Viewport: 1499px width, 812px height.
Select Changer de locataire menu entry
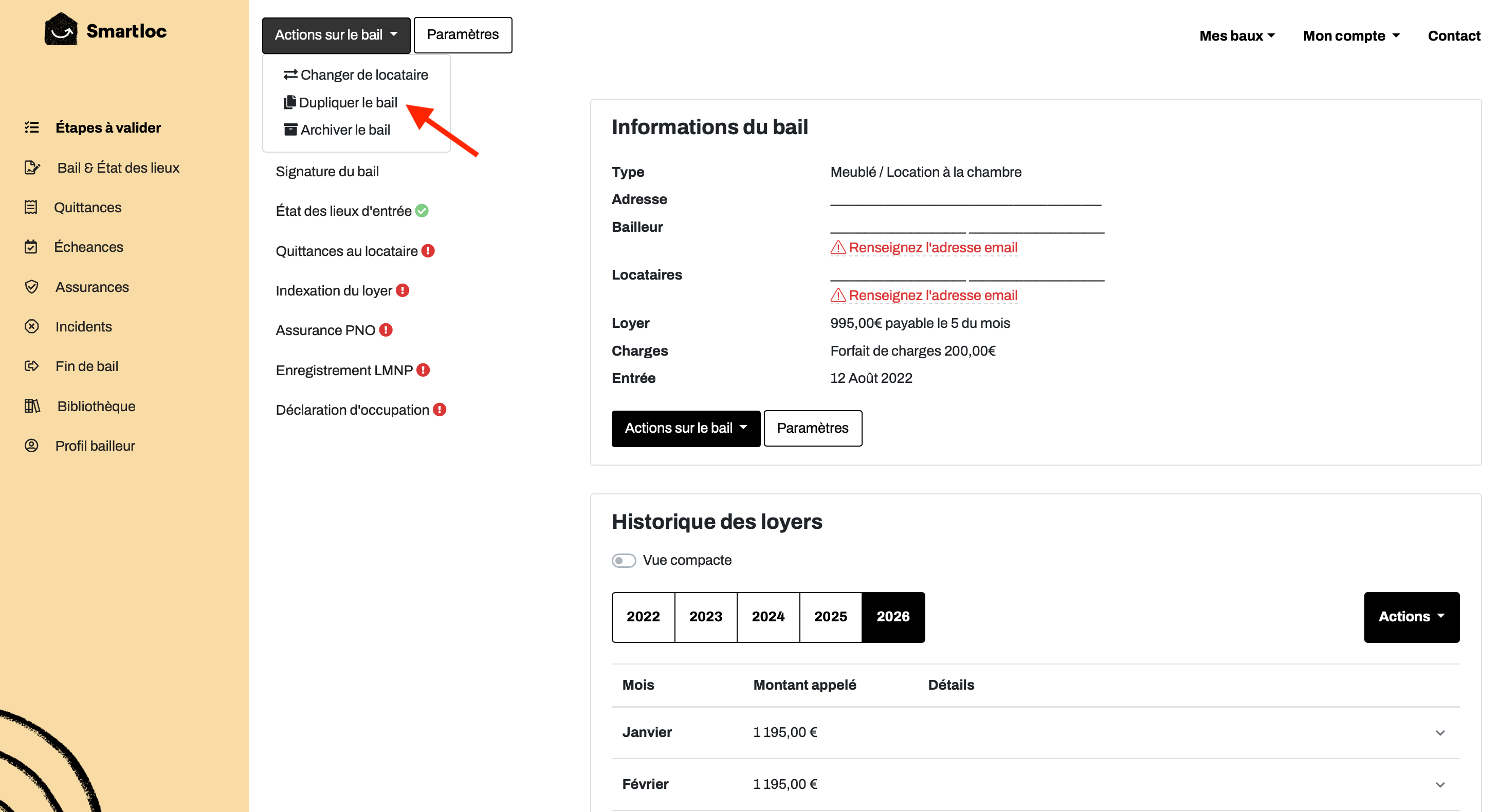point(356,75)
